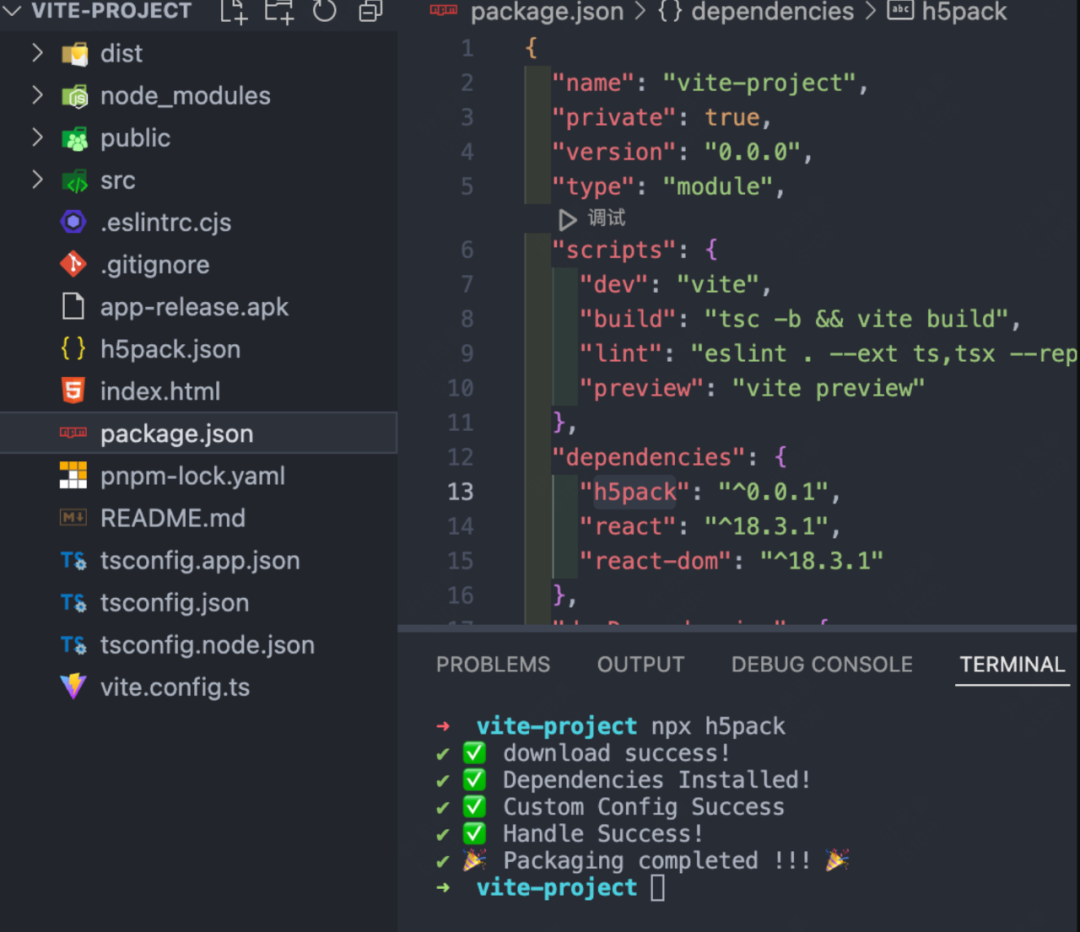Click "Packaging completed !!!" terminal line

[x=656, y=860]
